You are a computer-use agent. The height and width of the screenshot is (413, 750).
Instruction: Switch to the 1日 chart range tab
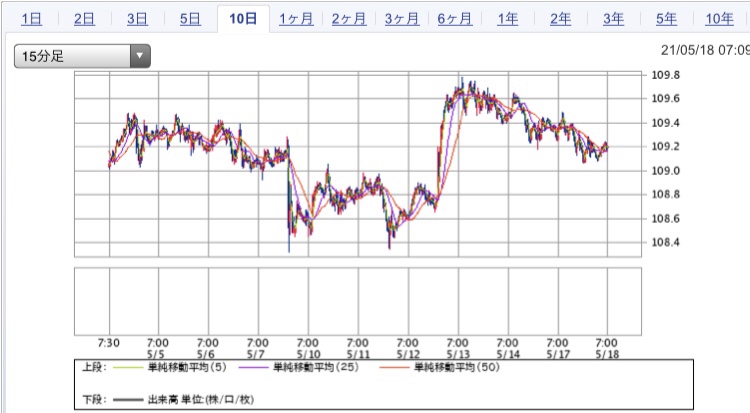point(32,19)
